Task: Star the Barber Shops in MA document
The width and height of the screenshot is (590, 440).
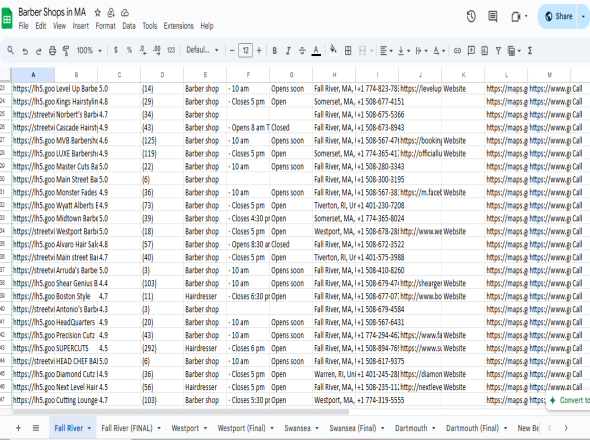Action: tap(97, 13)
